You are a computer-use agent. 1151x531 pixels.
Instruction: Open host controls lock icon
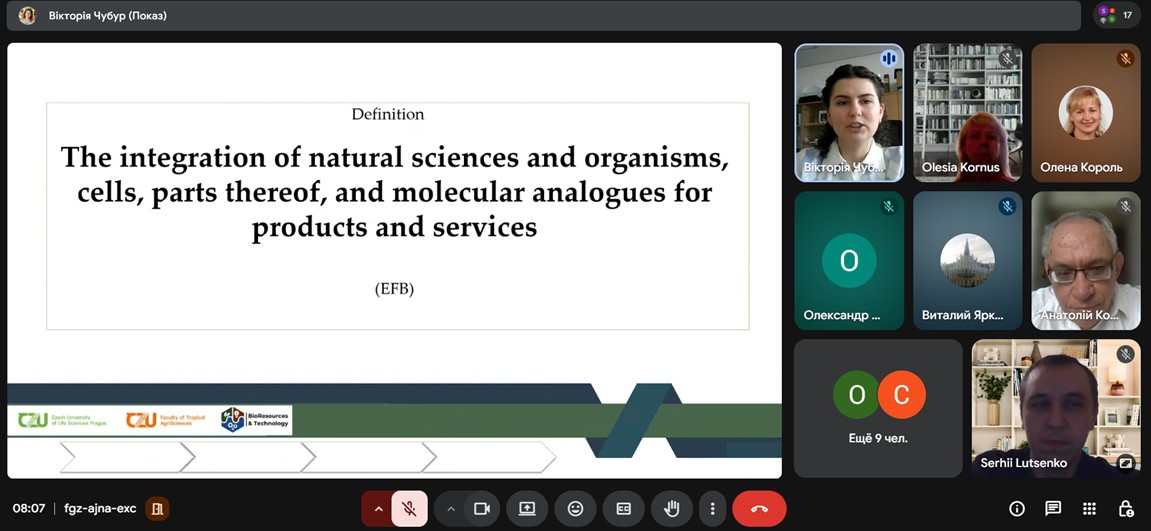click(x=1126, y=509)
